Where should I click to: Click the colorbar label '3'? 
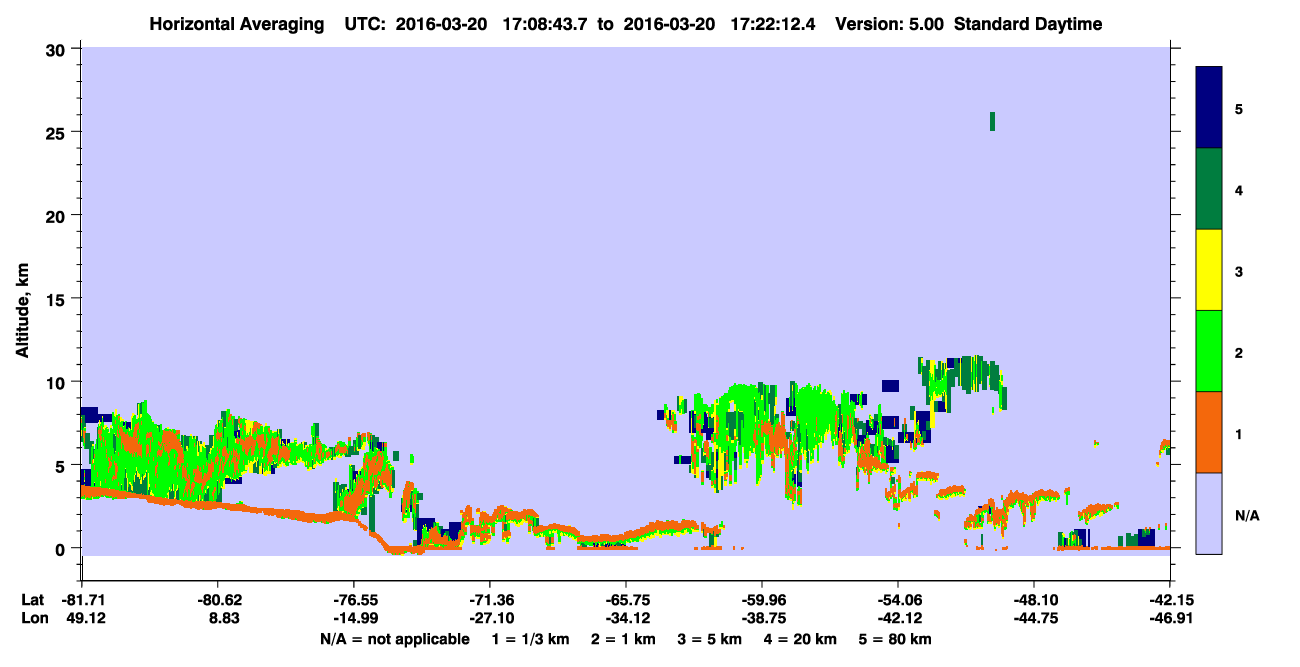1239,270
